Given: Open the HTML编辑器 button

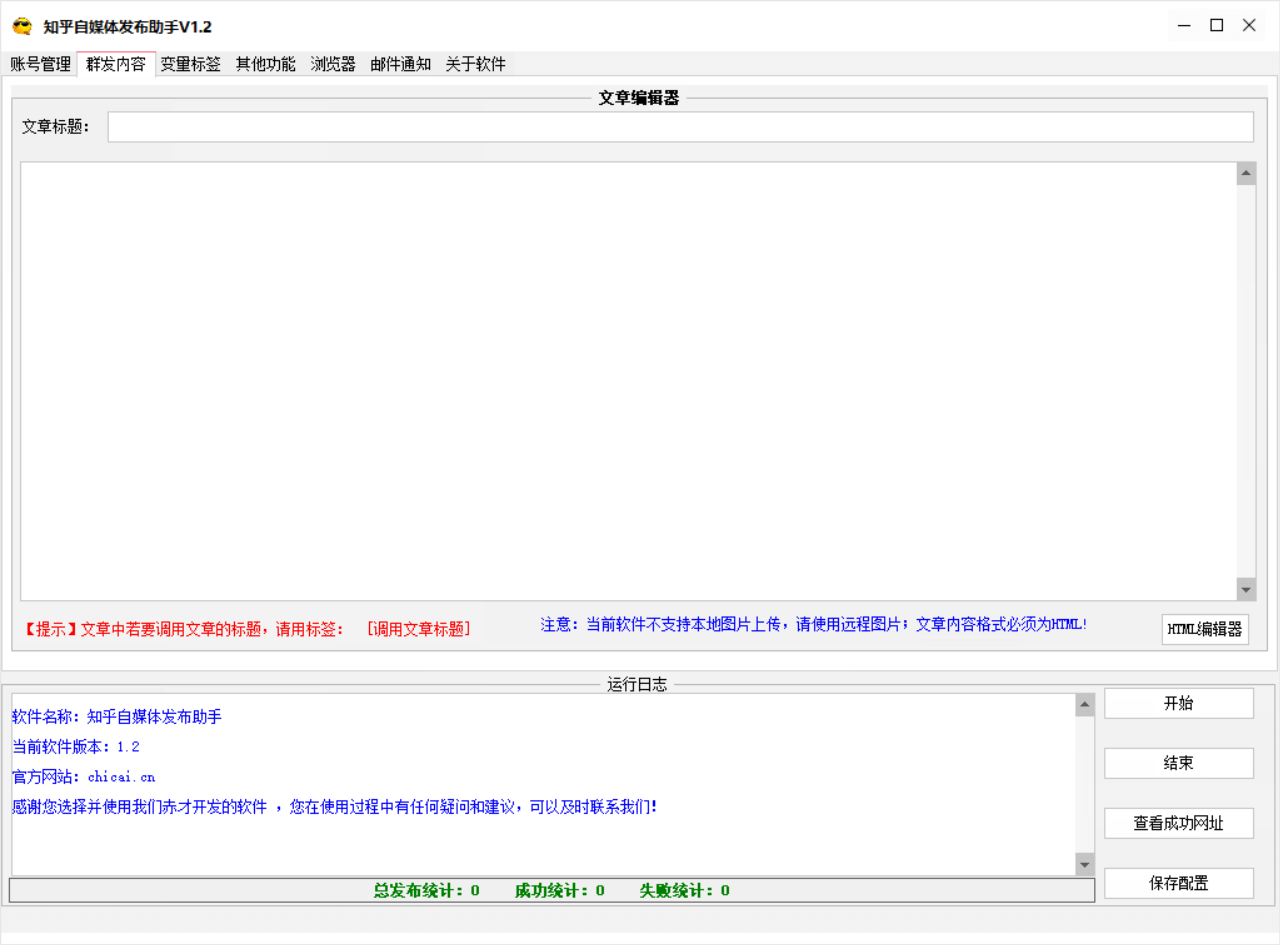Looking at the screenshot, I should pos(1205,629).
